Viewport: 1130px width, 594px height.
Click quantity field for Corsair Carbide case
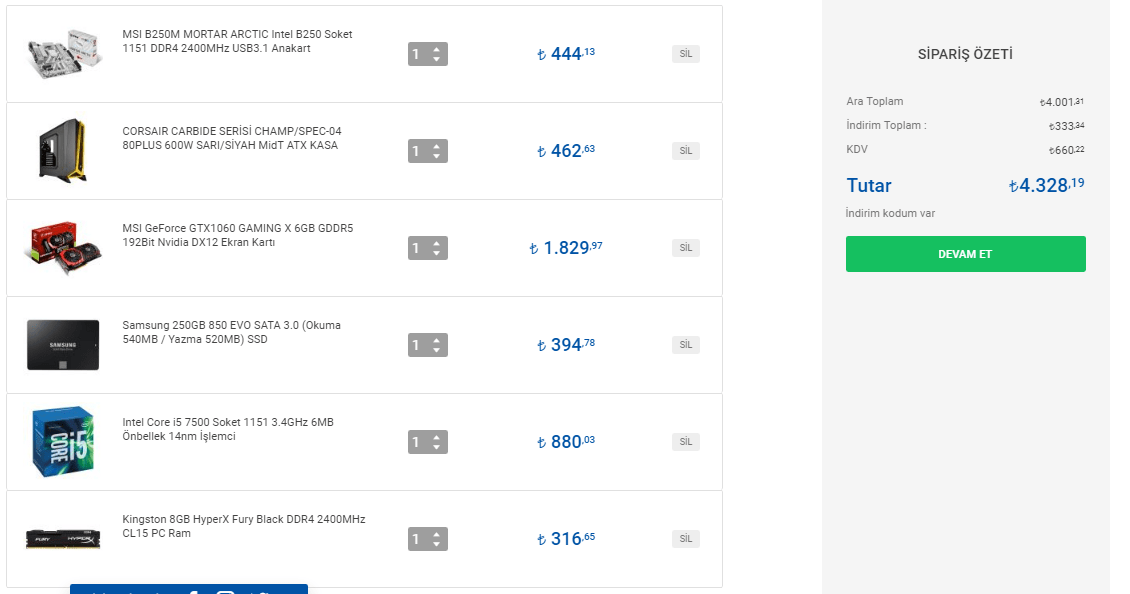(418, 152)
